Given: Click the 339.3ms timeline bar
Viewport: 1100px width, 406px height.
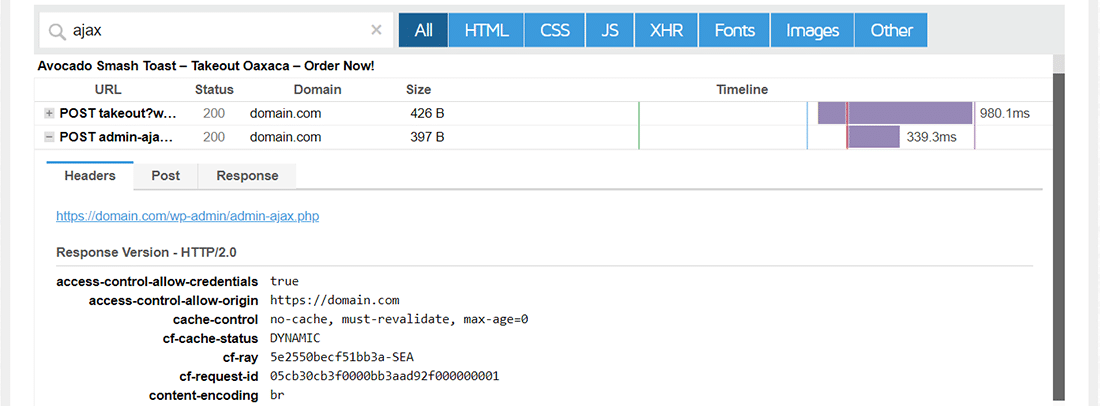Looking at the screenshot, I should pyautogui.click(x=874, y=137).
